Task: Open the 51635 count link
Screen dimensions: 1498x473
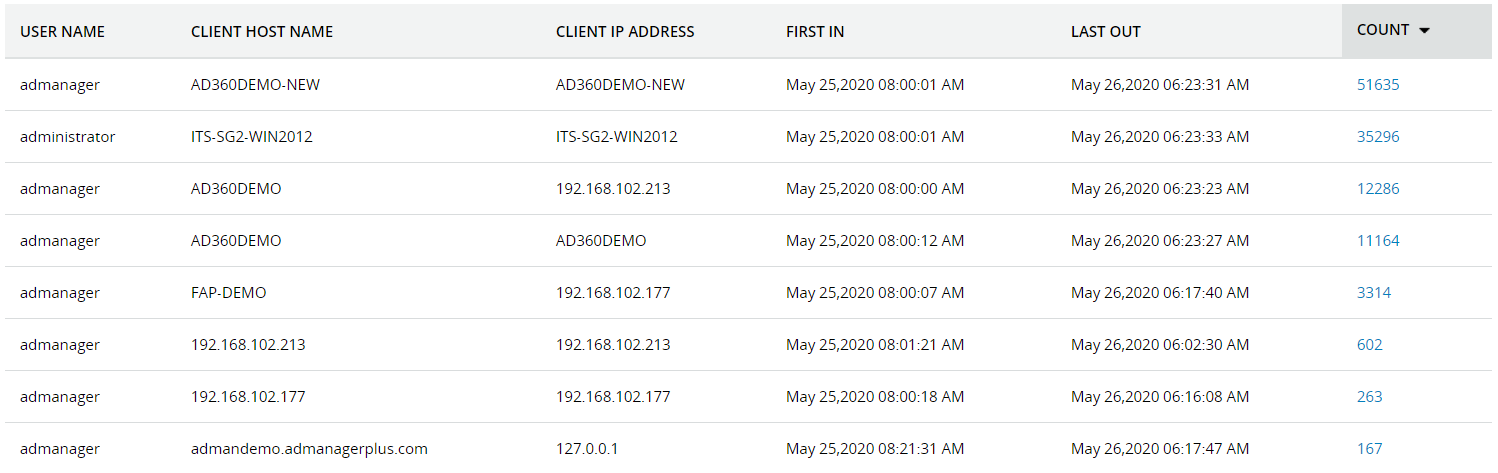Action: (x=1378, y=85)
